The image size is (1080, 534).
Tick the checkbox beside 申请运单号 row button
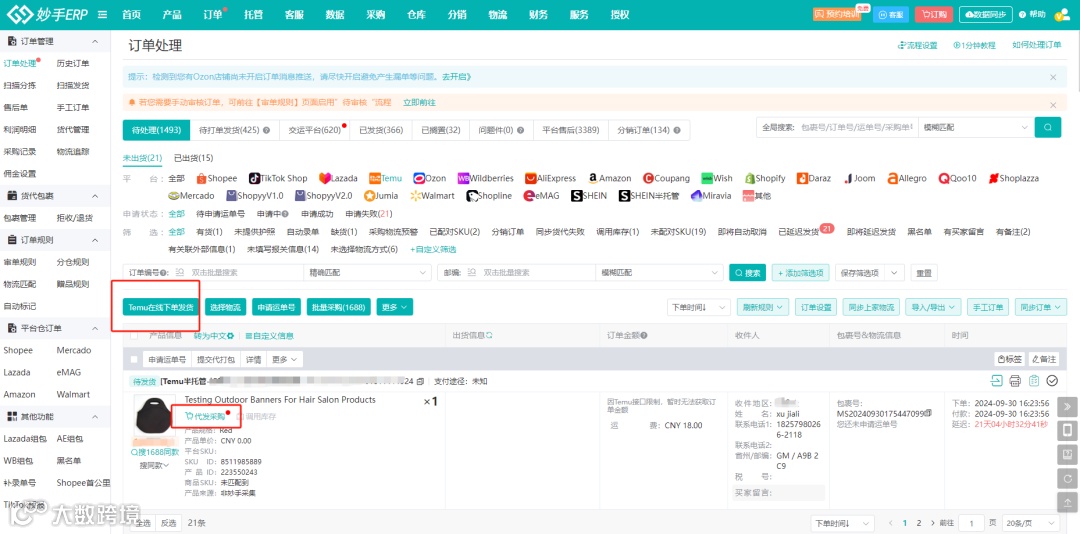(134, 359)
